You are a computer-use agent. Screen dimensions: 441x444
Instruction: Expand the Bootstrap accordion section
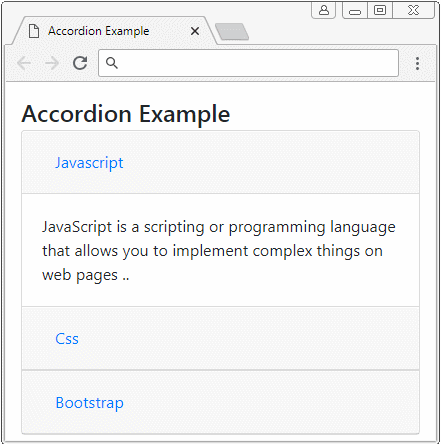[90, 403]
